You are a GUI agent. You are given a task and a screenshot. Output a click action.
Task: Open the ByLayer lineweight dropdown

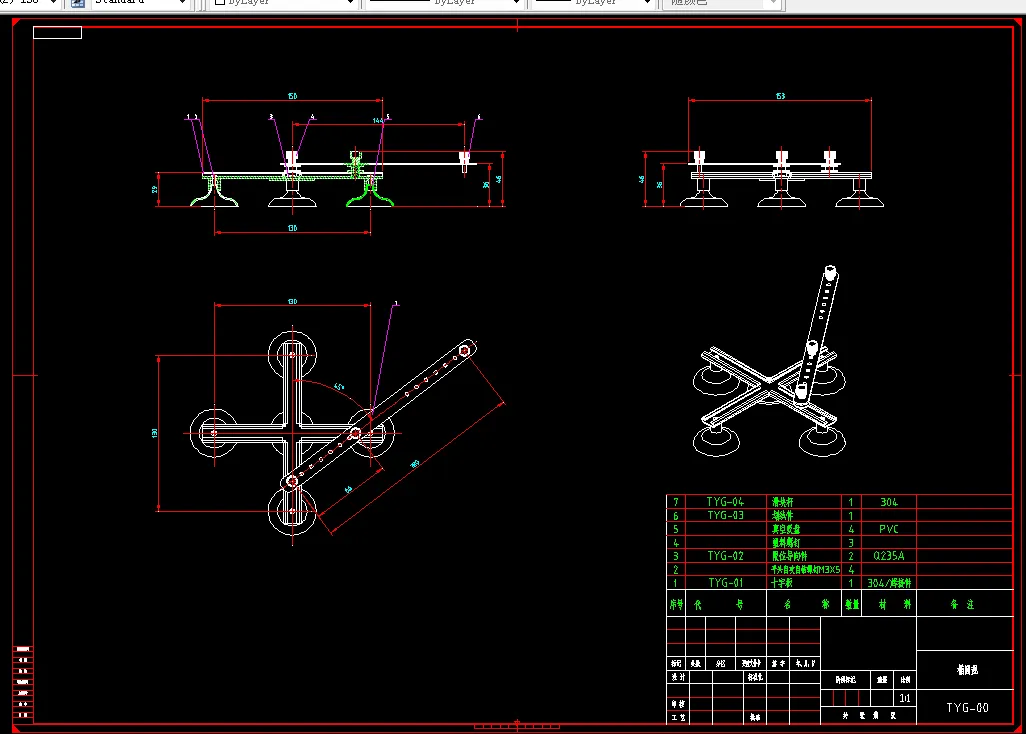pyautogui.click(x=592, y=3)
